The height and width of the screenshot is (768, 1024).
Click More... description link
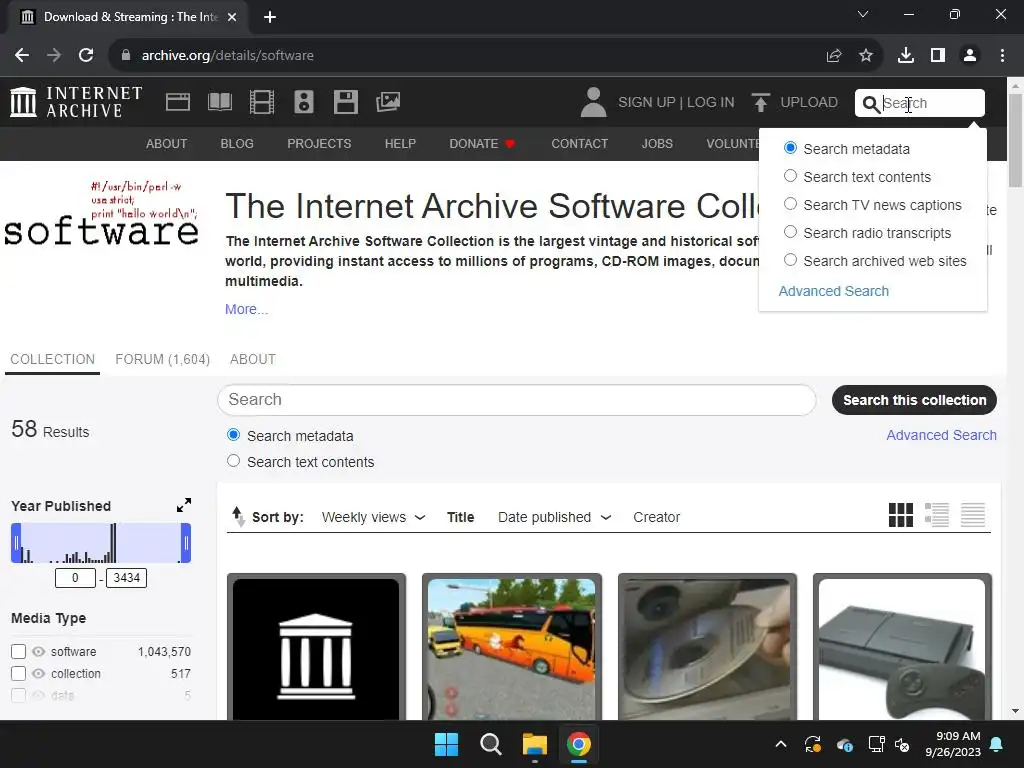point(246,310)
